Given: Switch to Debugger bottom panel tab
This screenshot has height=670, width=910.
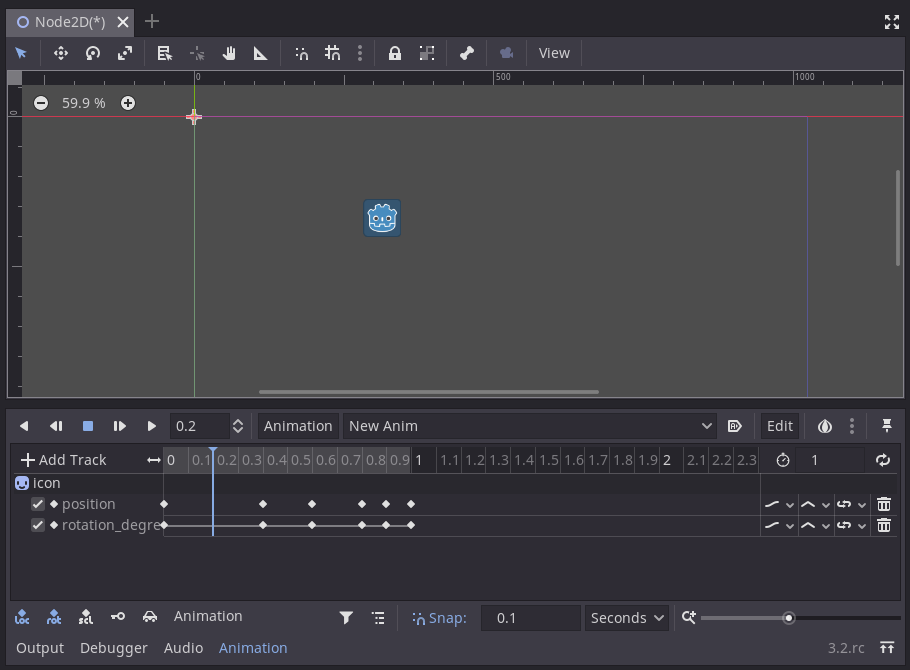Looking at the screenshot, I should click(x=114, y=648).
